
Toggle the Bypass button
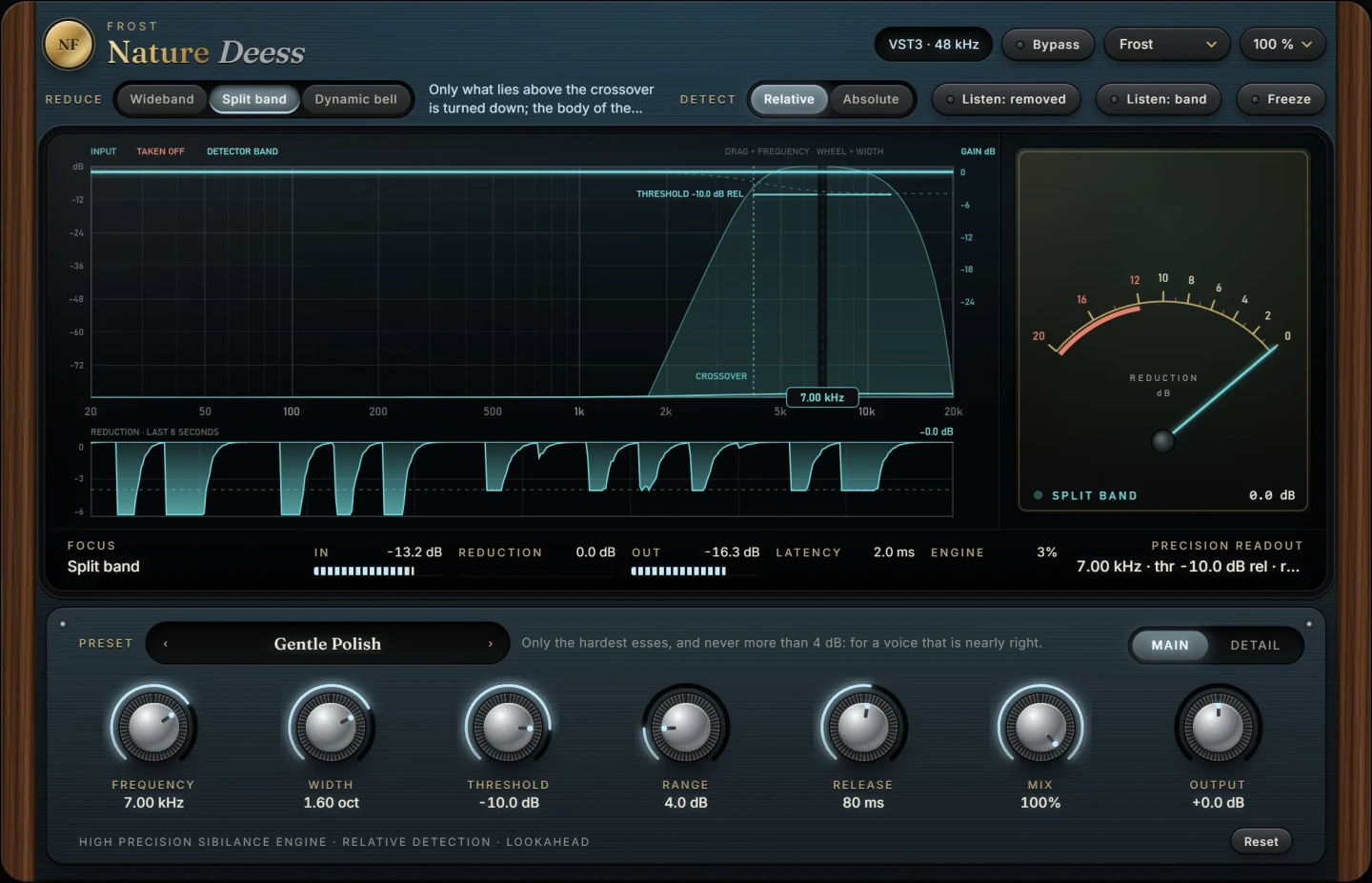pos(1047,45)
